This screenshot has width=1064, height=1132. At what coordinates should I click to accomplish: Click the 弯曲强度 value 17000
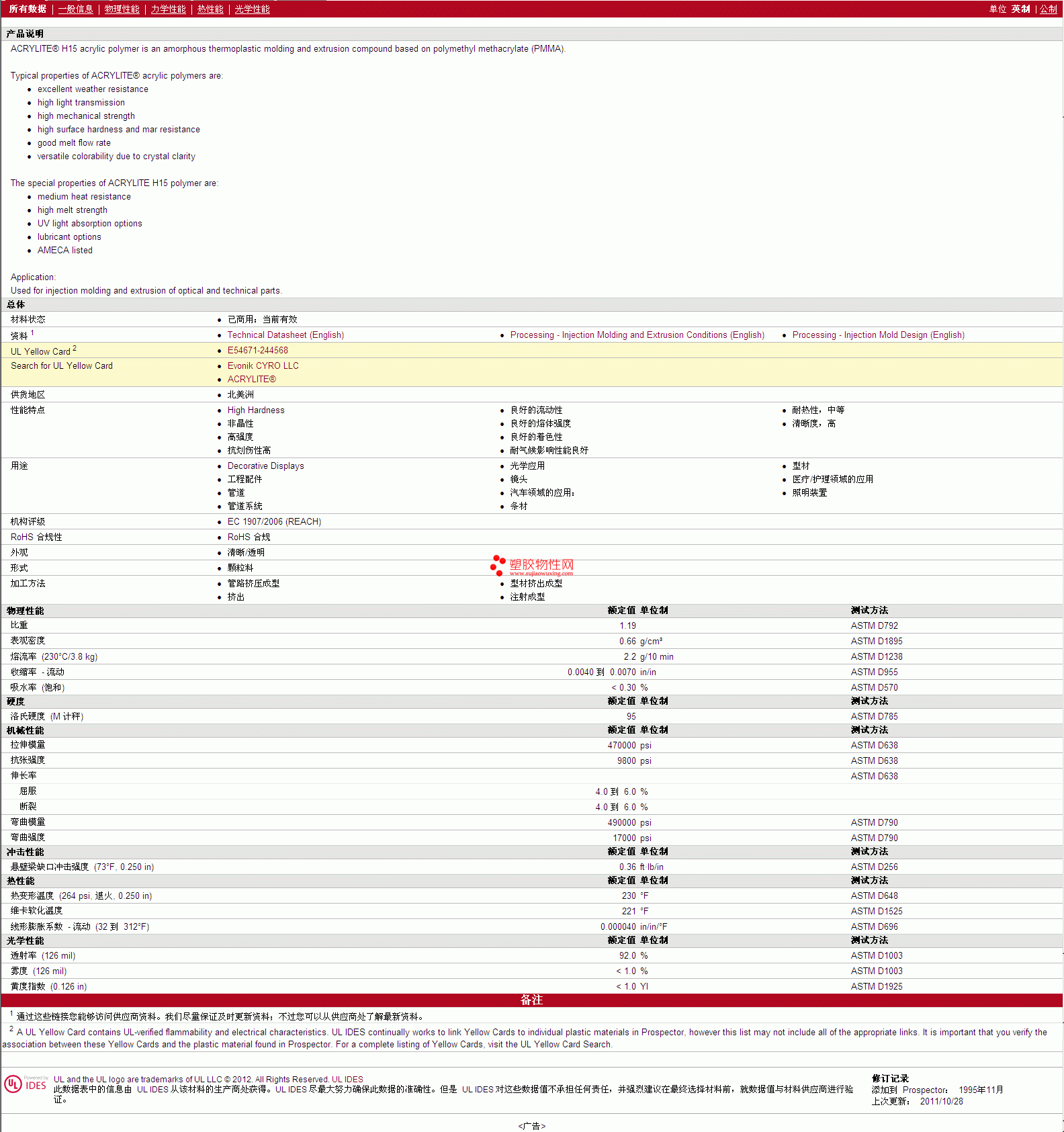point(624,838)
